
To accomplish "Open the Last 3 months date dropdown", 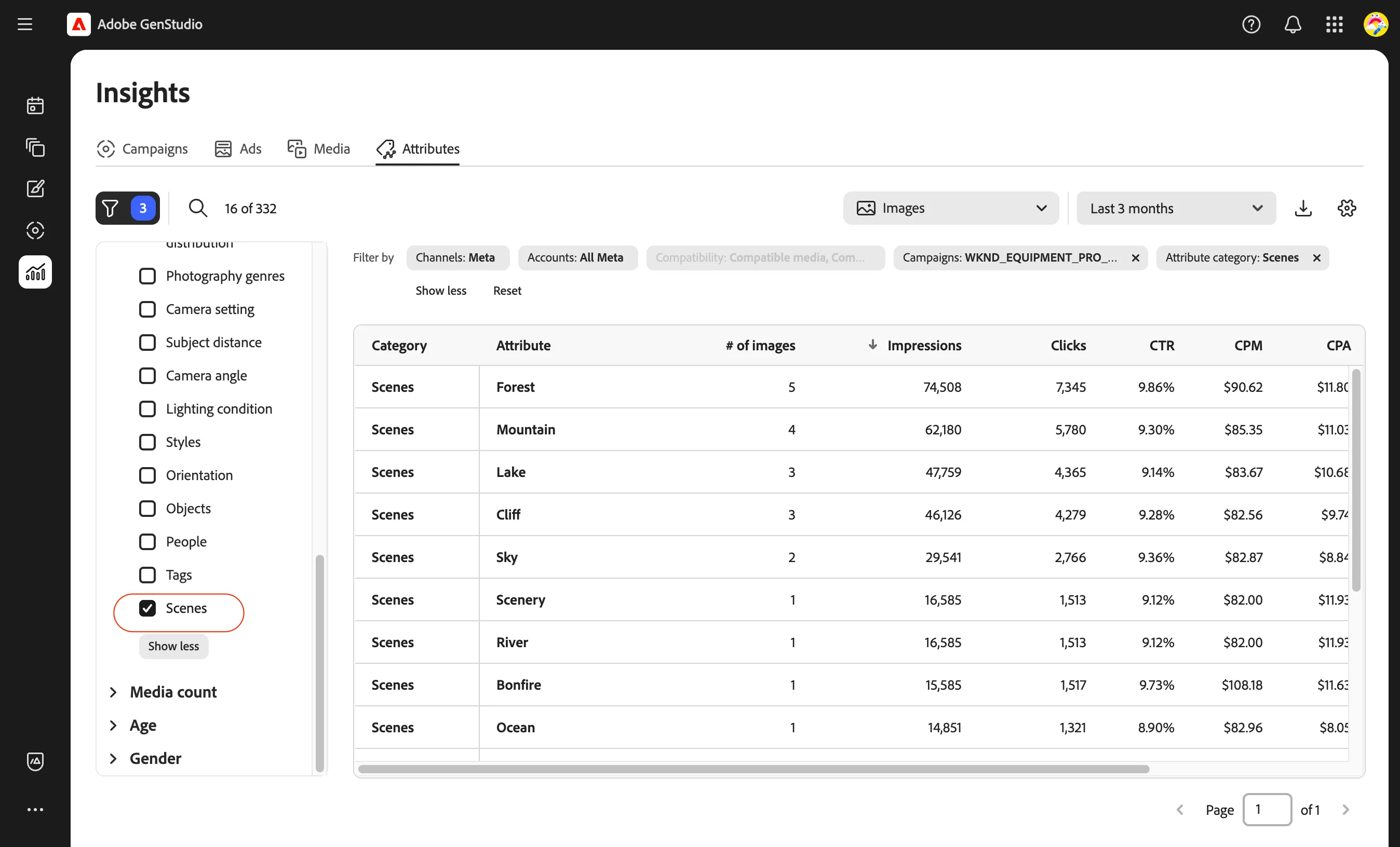I will coord(1176,208).
